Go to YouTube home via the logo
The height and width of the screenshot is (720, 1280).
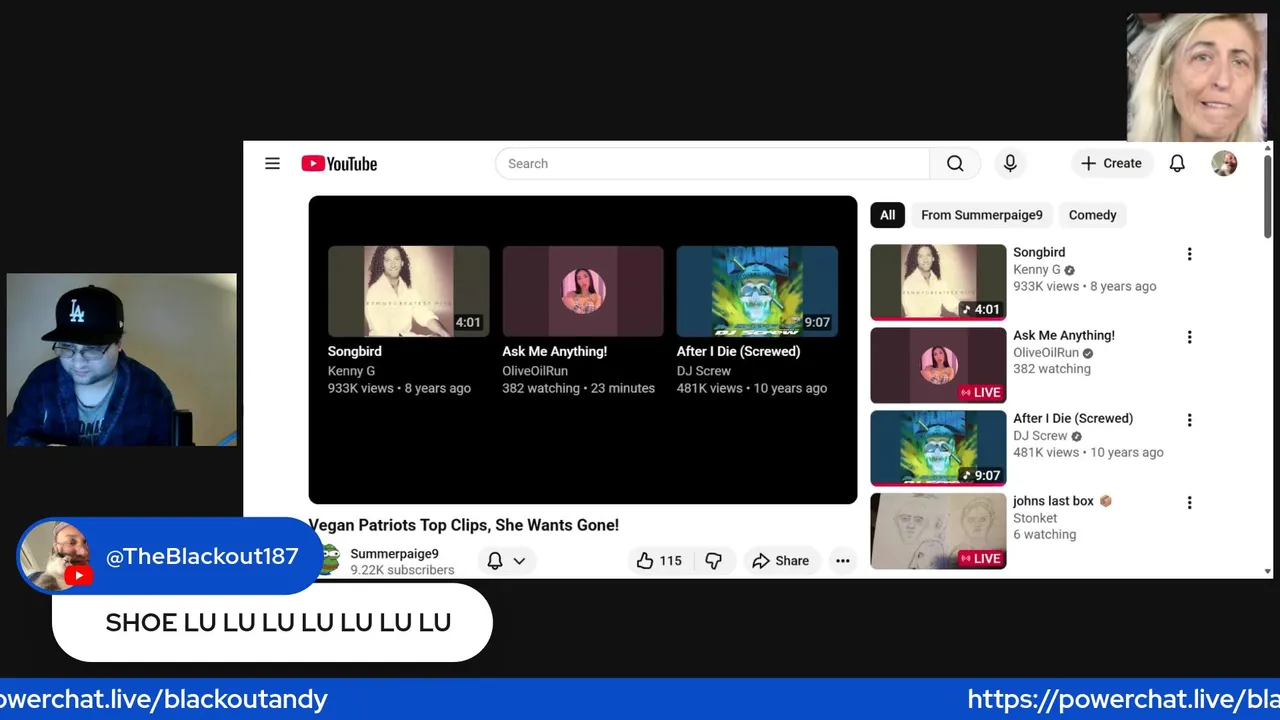[x=339, y=164]
